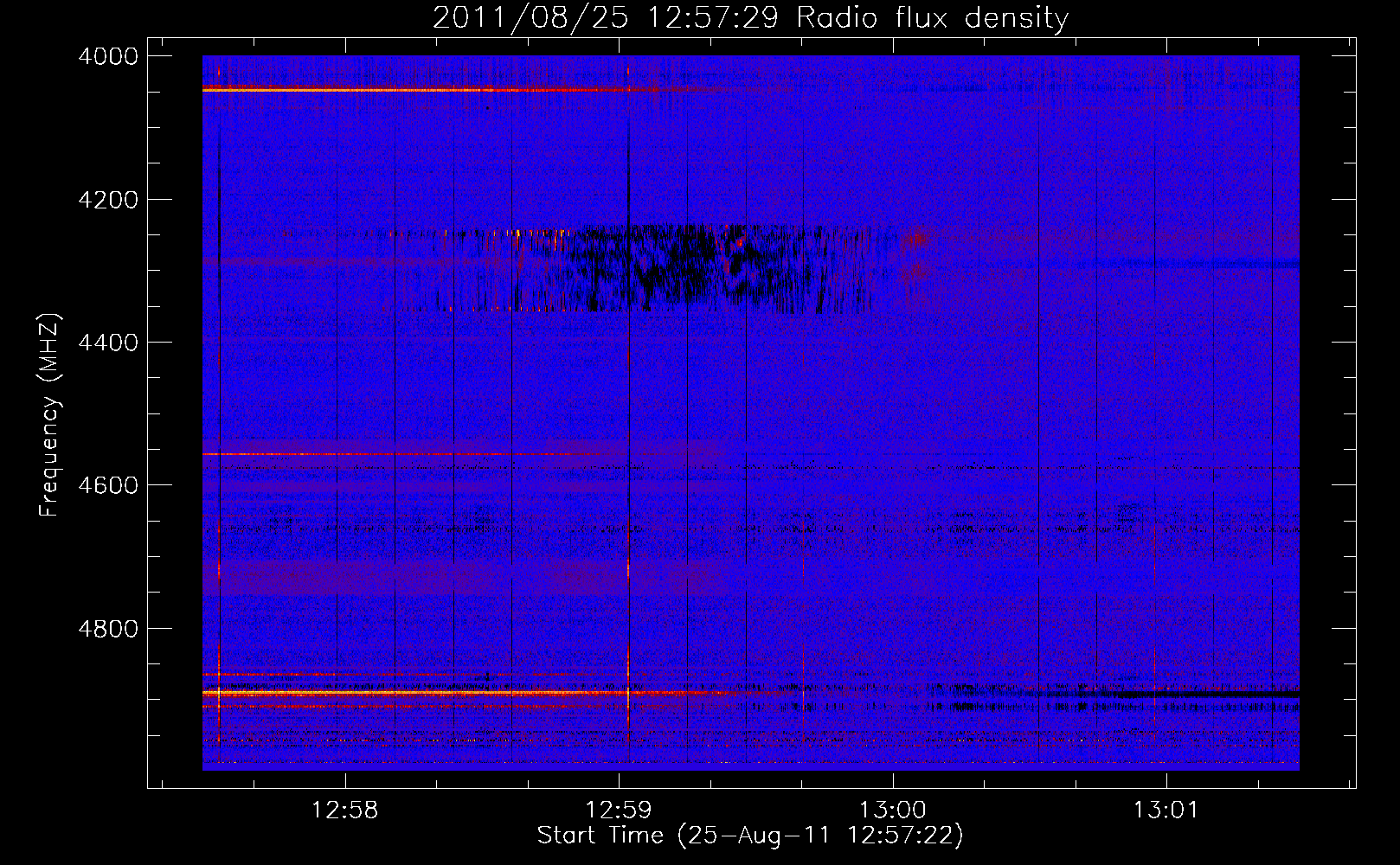The width and height of the screenshot is (1400, 865).
Task: Click the 4000 frequency tick label
Action: [x=108, y=56]
